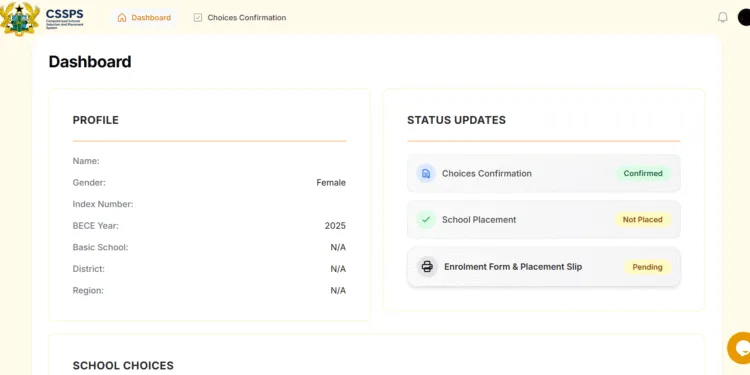Viewport: 750px width, 375px height.
Task: Click the printer icon for Enrolment Form
Action: [427, 266]
